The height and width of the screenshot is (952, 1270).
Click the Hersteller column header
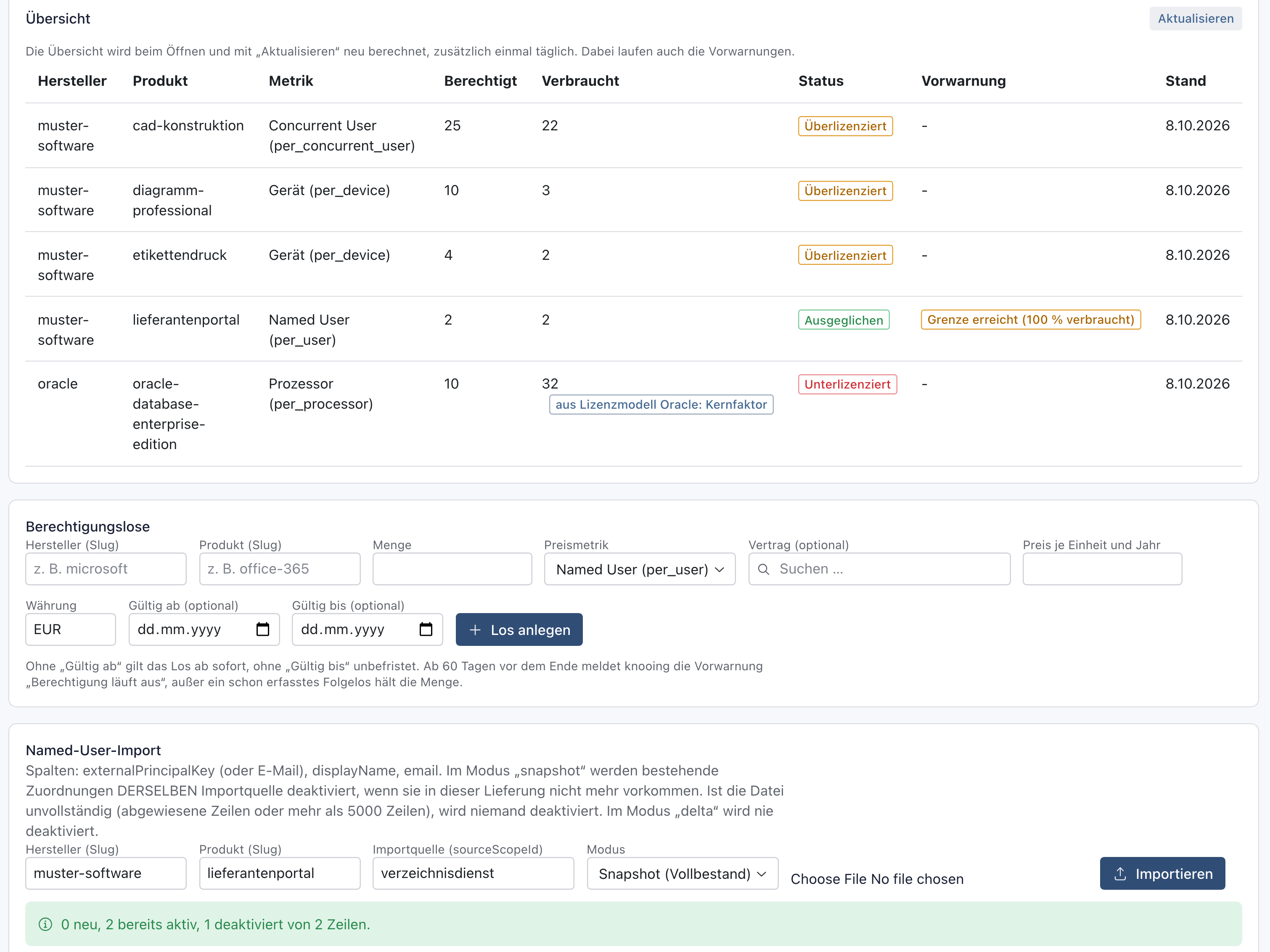72,81
